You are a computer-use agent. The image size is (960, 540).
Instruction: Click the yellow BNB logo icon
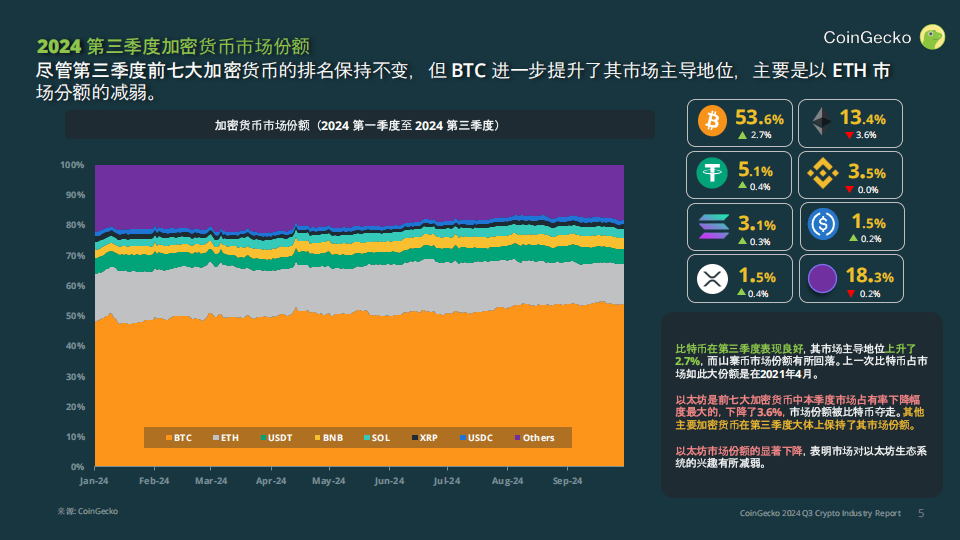point(822,174)
